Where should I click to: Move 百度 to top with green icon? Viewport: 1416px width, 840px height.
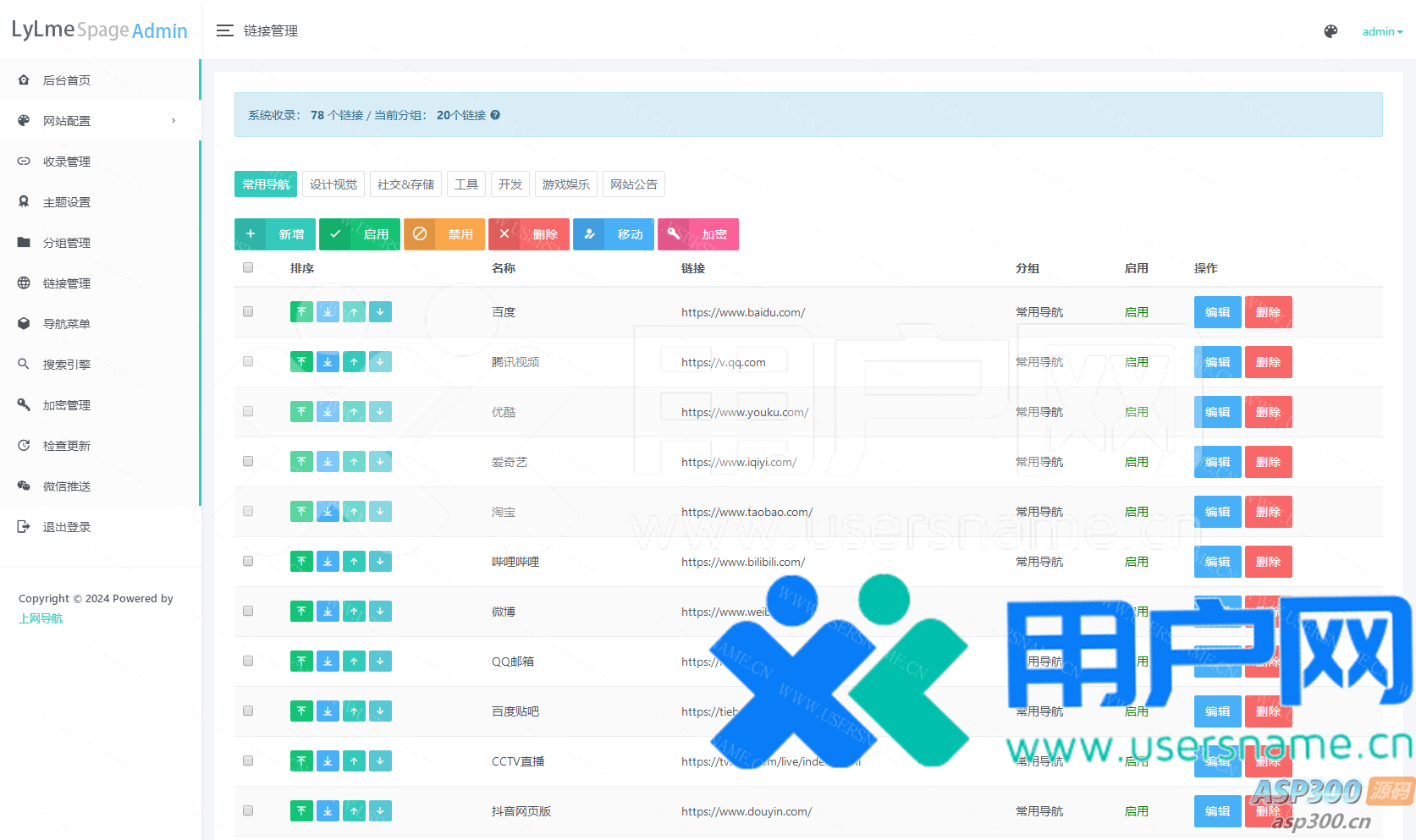coord(301,312)
